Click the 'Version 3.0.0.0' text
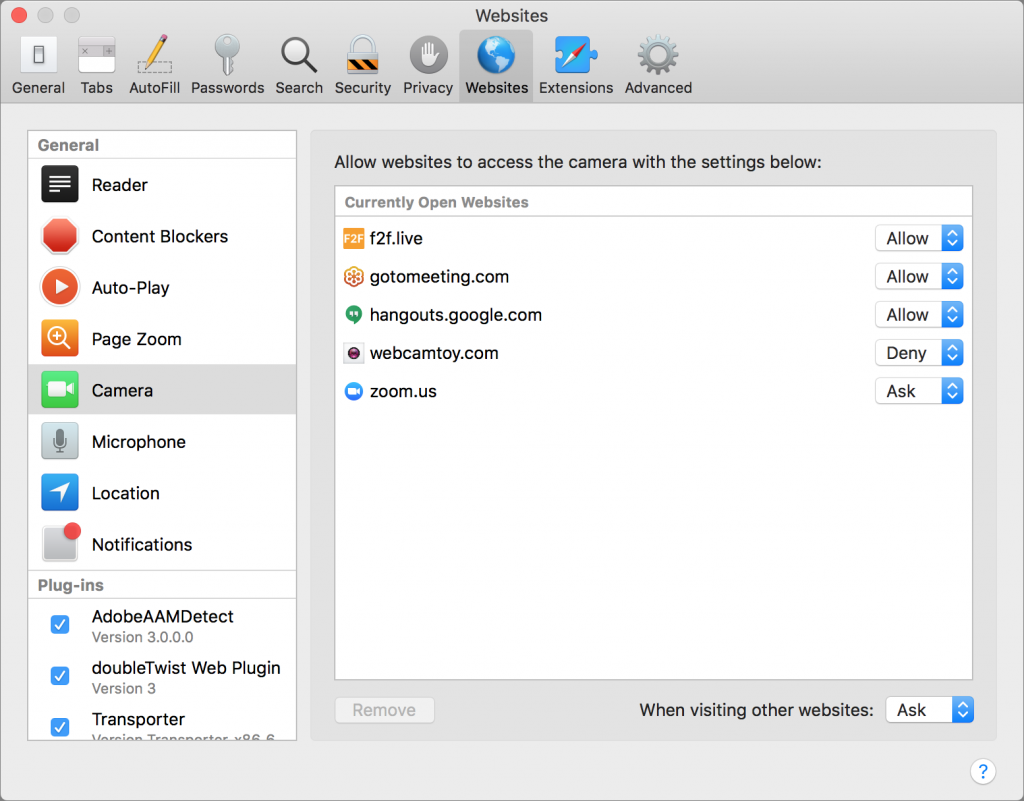Image resolution: width=1024 pixels, height=801 pixels. (x=142, y=637)
